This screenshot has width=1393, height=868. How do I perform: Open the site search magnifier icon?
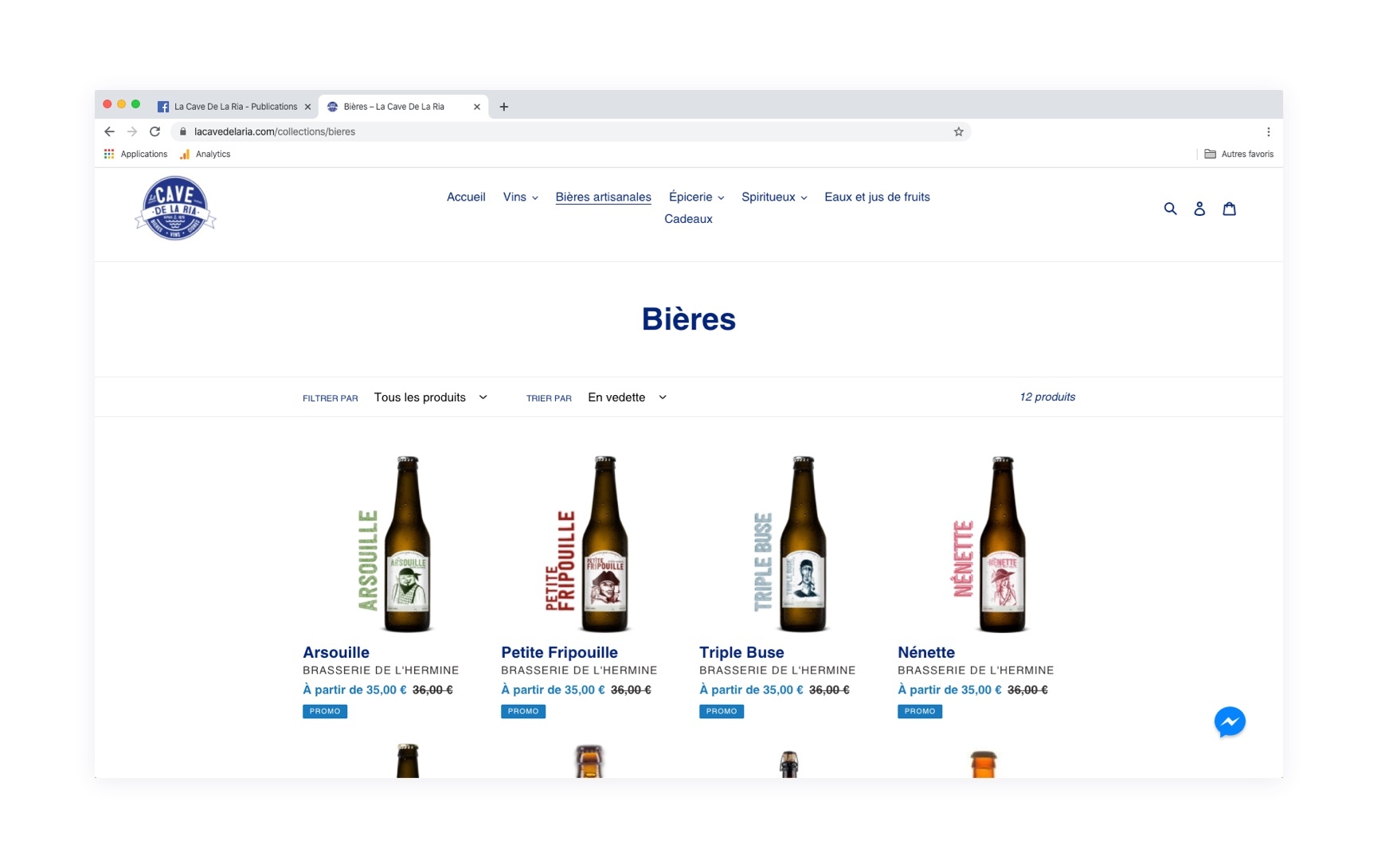coord(1170,209)
